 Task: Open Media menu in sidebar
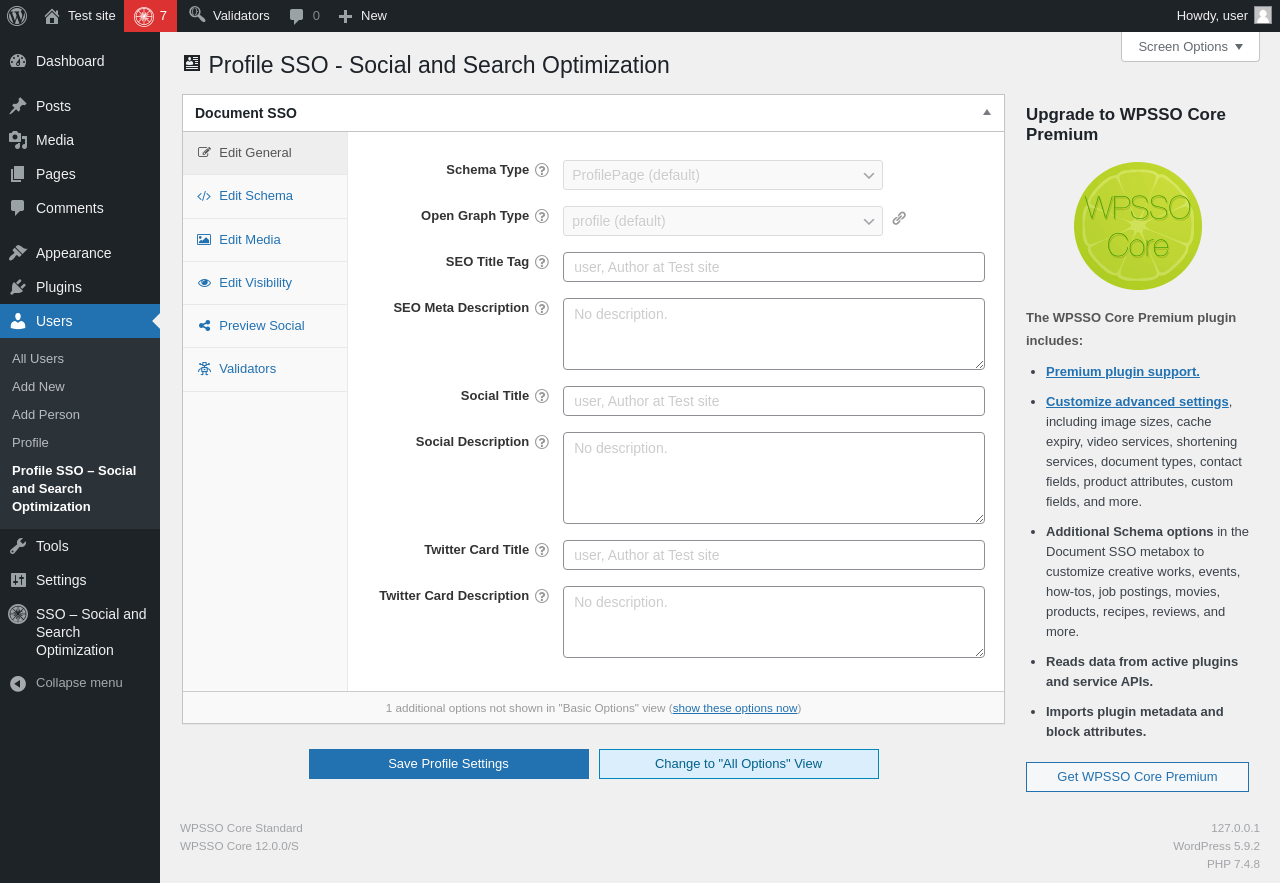[x=80, y=140]
